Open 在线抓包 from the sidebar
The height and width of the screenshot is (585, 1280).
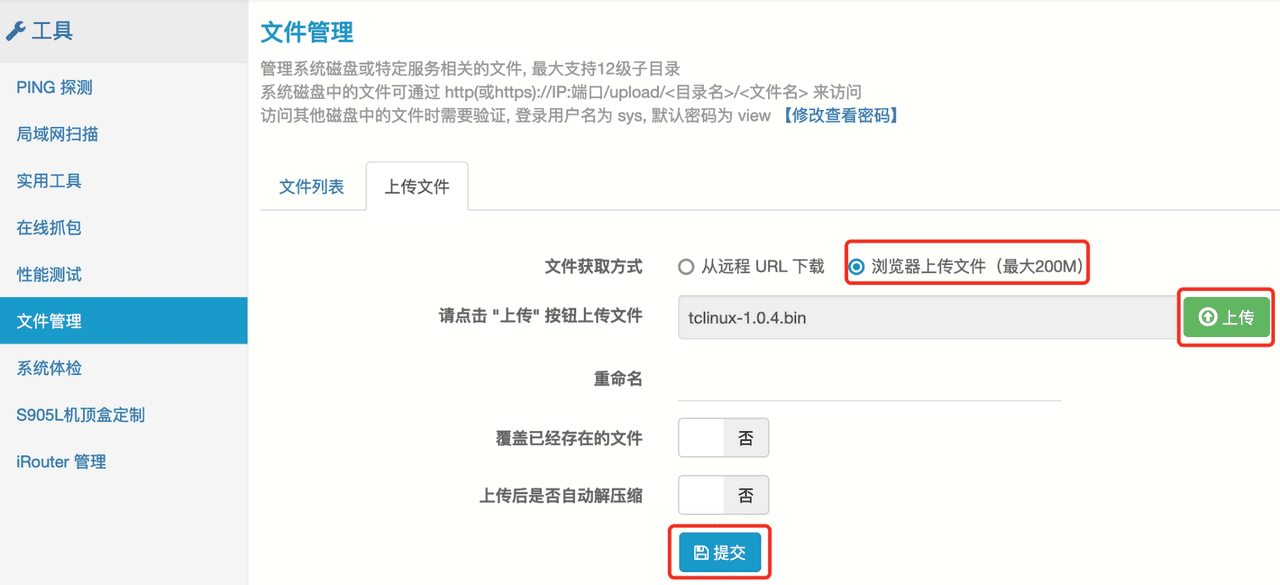[50, 228]
